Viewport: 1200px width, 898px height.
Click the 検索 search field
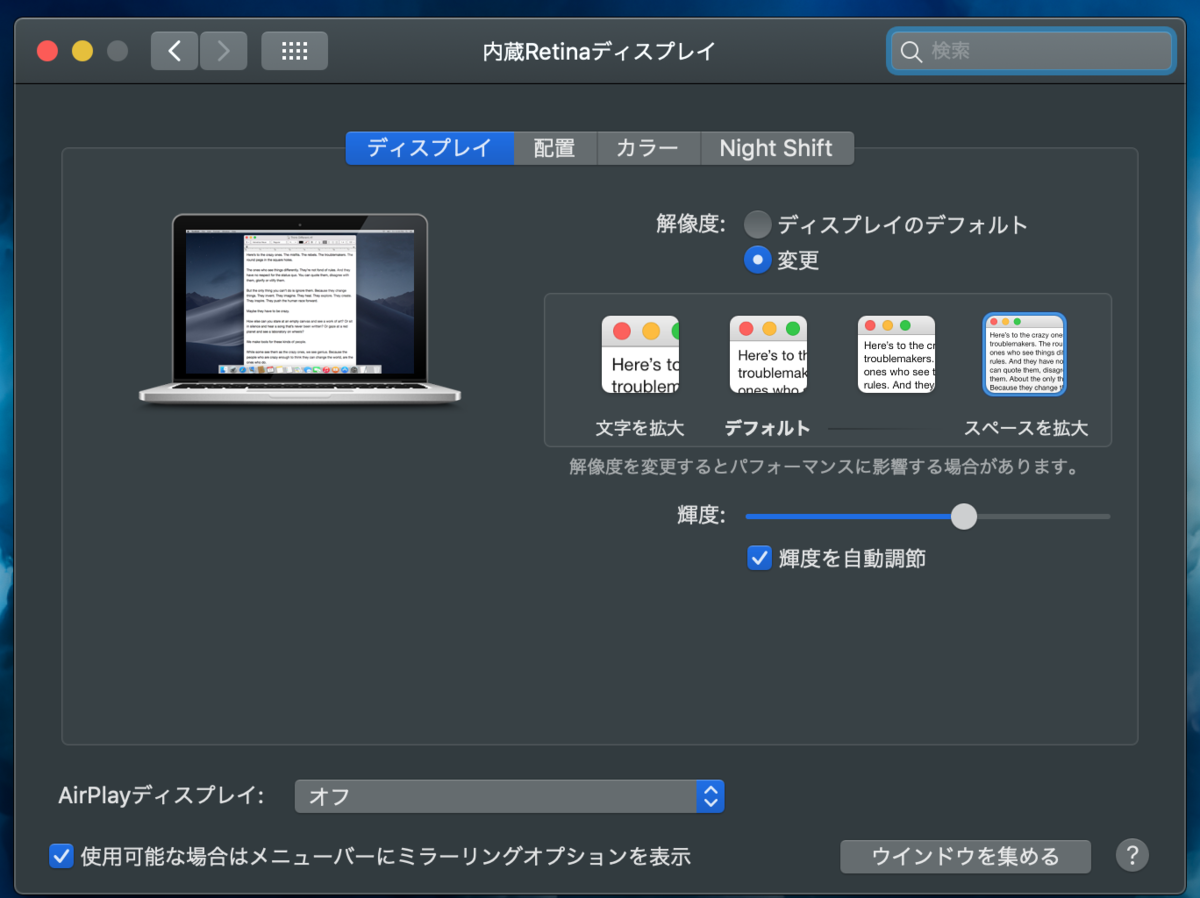[x=1031, y=51]
